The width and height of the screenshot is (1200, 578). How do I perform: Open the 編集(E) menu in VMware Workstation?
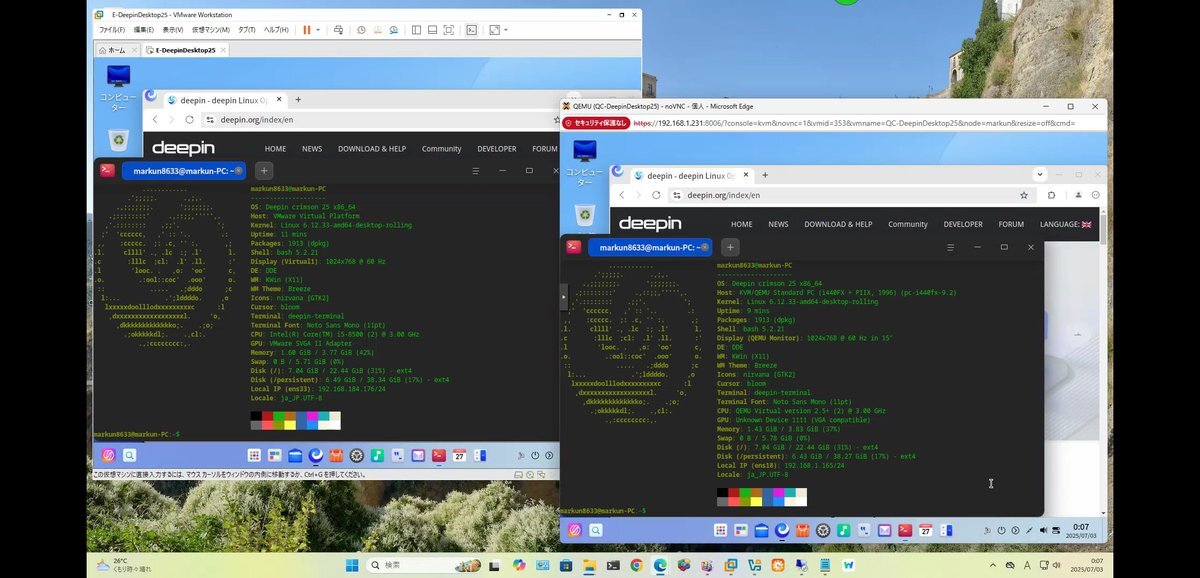click(x=143, y=30)
